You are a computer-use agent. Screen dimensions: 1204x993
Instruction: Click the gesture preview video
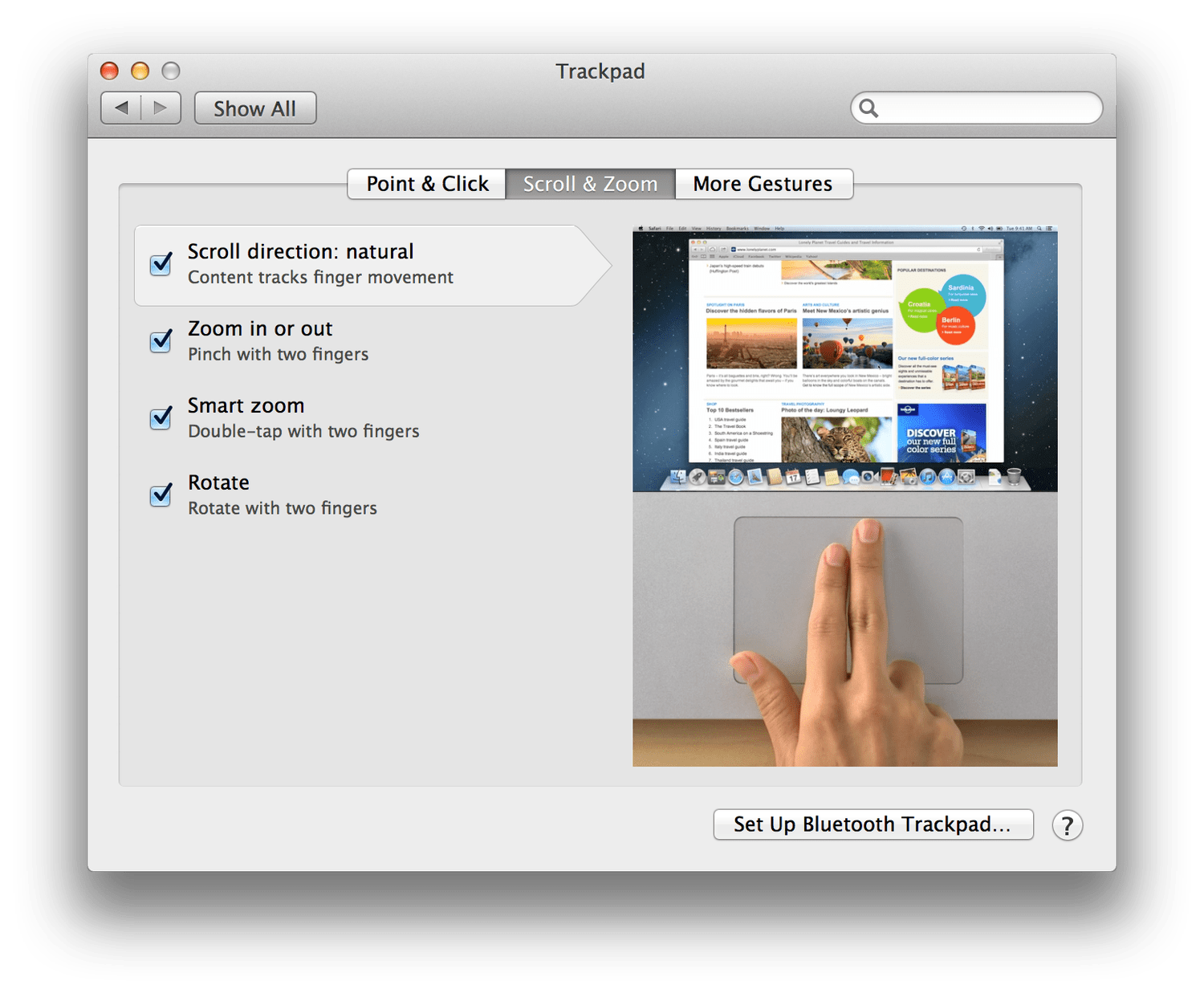(844, 496)
